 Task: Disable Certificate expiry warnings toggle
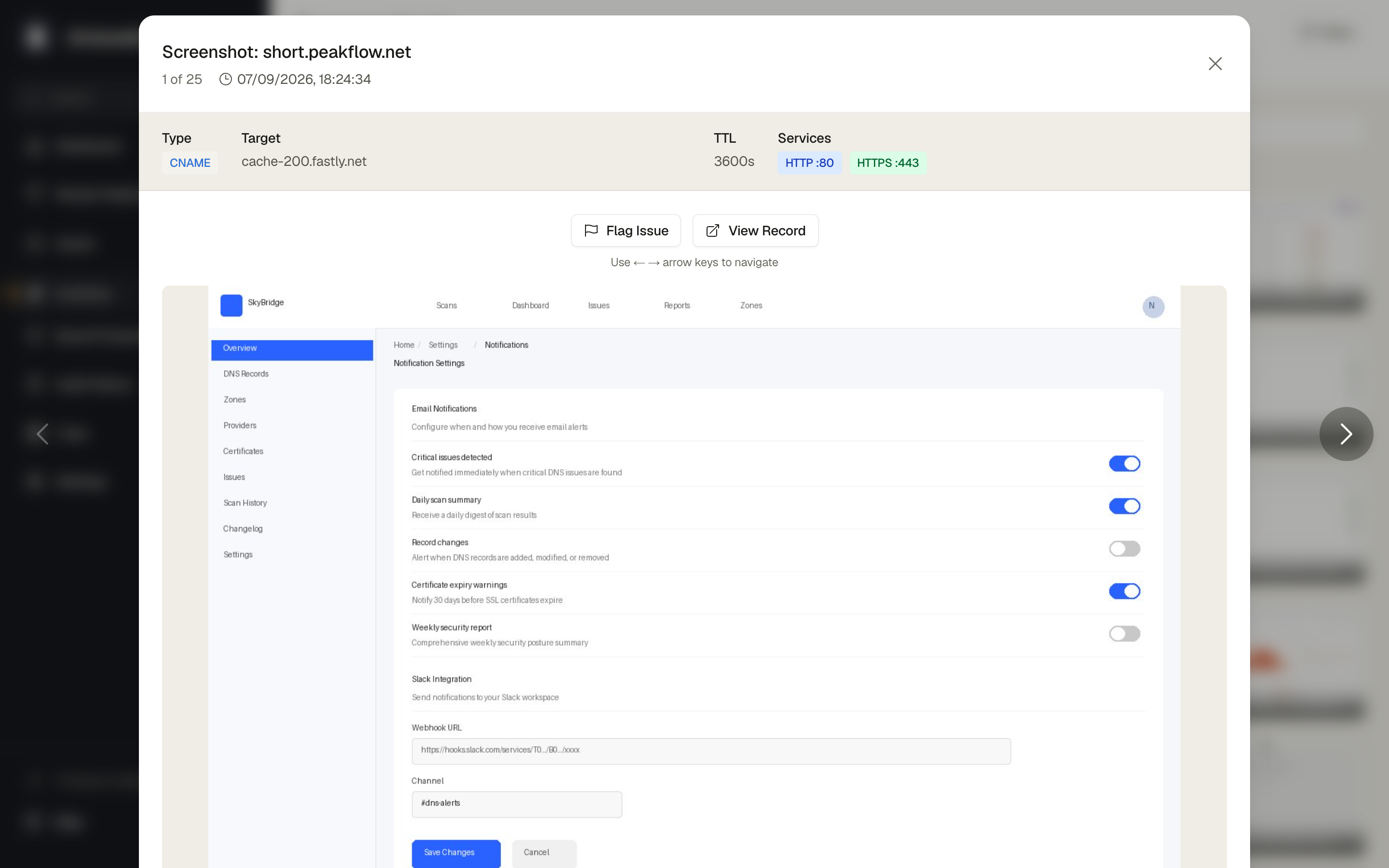(1124, 591)
